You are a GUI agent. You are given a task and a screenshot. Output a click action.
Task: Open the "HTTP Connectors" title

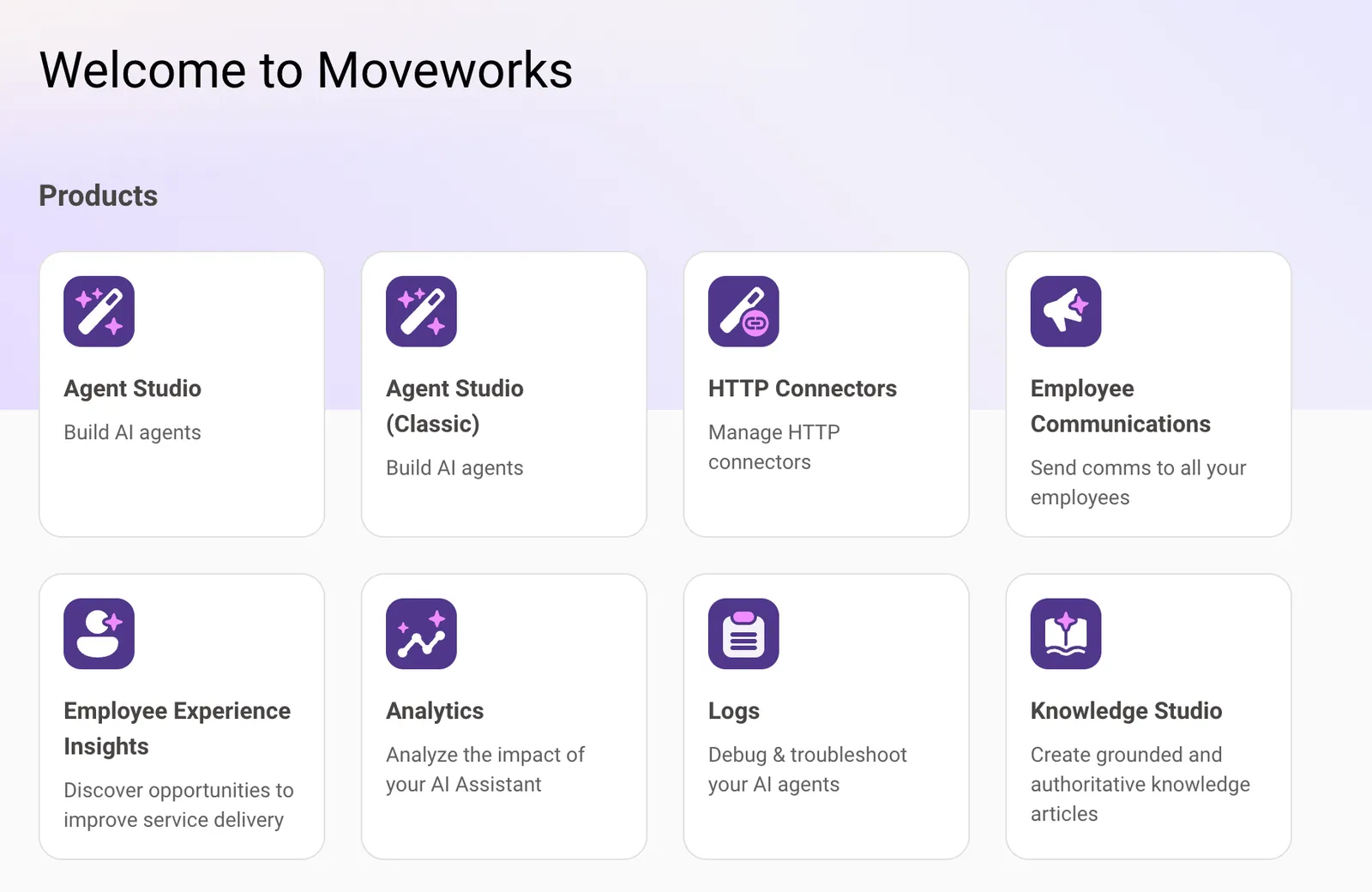(x=803, y=389)
